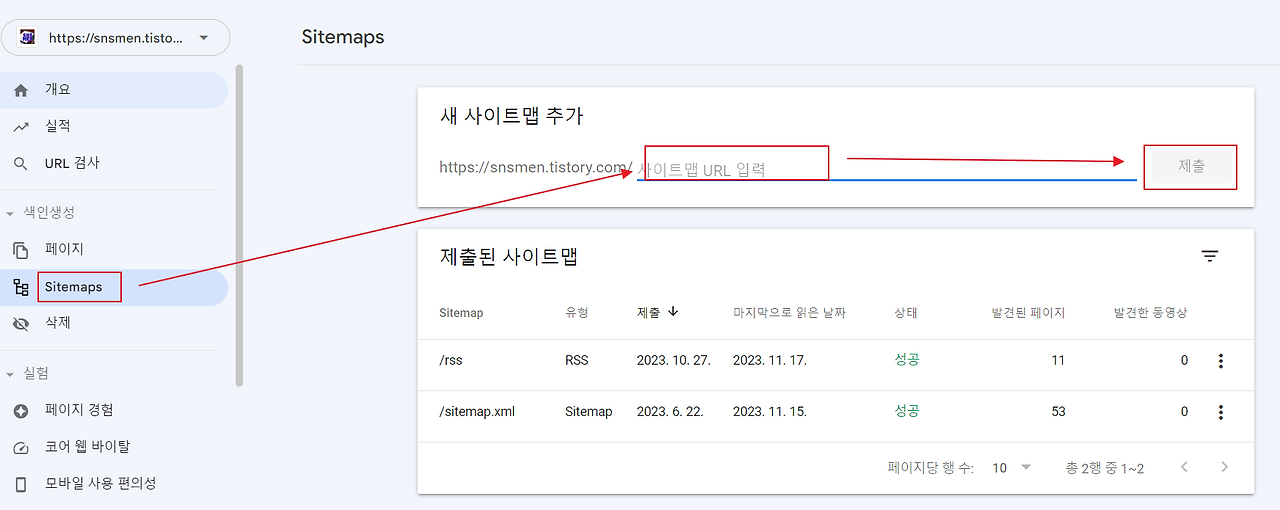Click the trend-line icon beside 실적
Viewport: 1280px width, 510px height.
(x=21, y=127)
